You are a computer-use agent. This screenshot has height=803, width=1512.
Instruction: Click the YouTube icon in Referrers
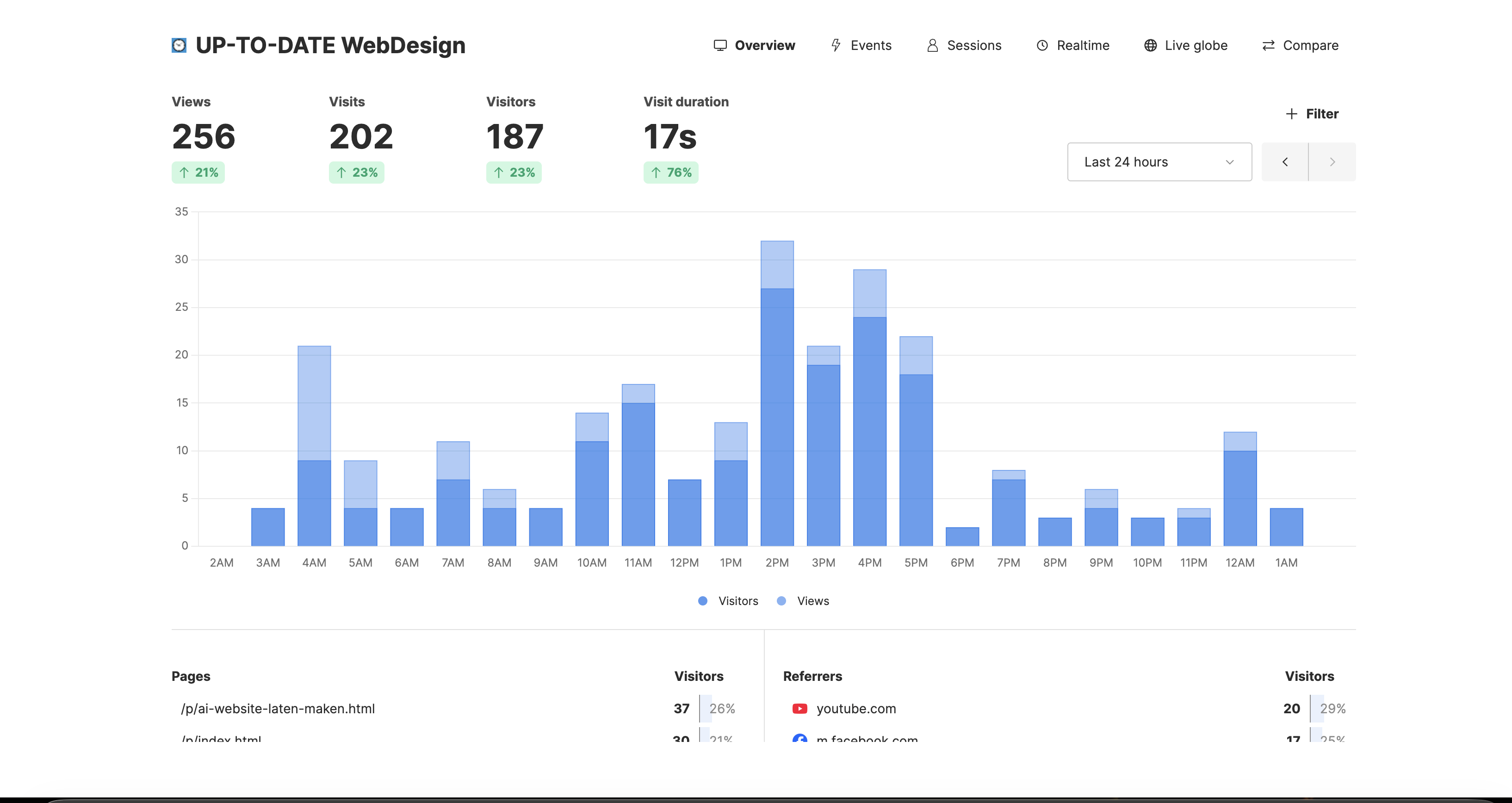[799, 709]
